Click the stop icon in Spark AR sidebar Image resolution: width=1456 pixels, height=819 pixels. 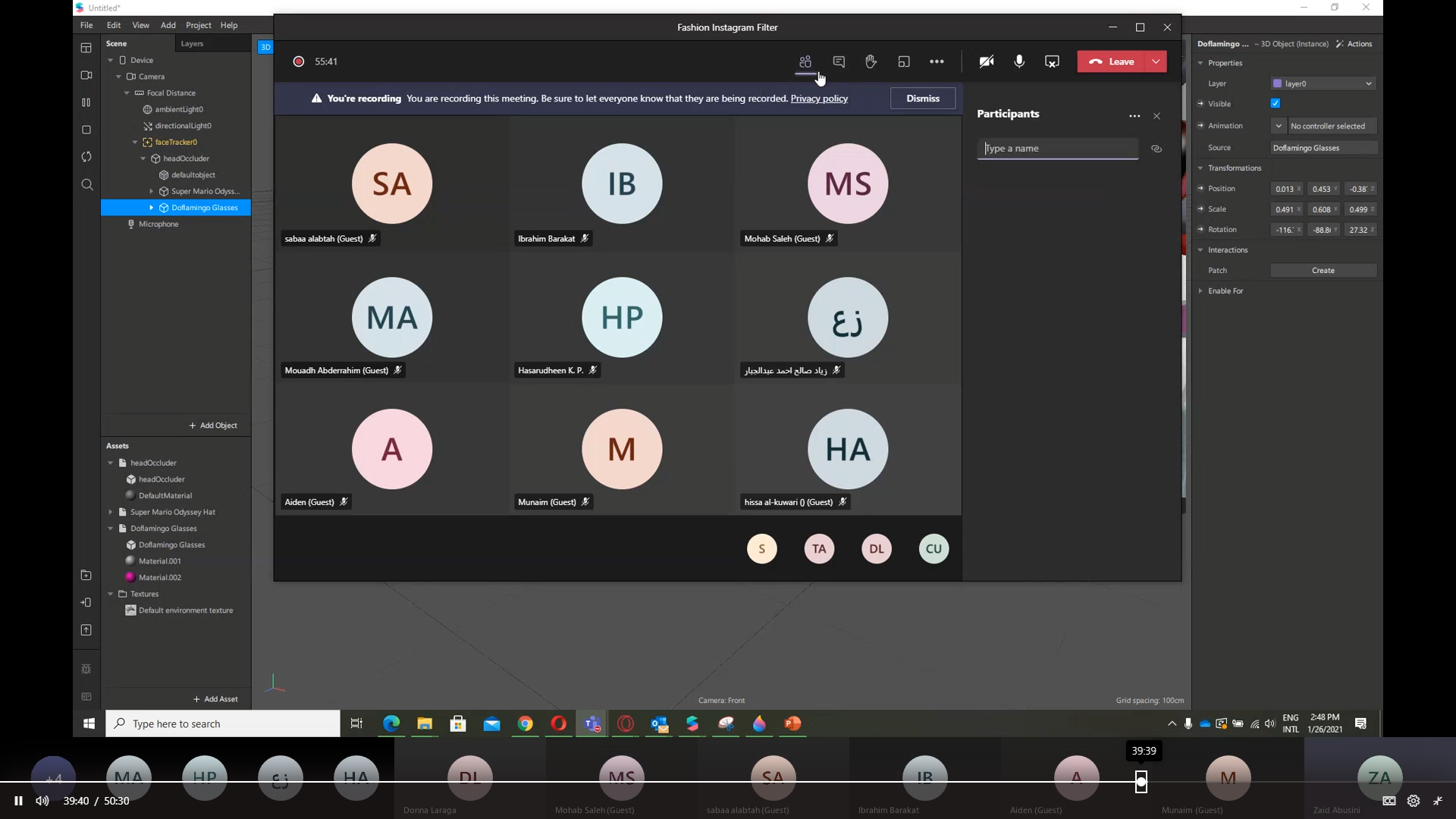pyautogui.click(x=86, y=130)
